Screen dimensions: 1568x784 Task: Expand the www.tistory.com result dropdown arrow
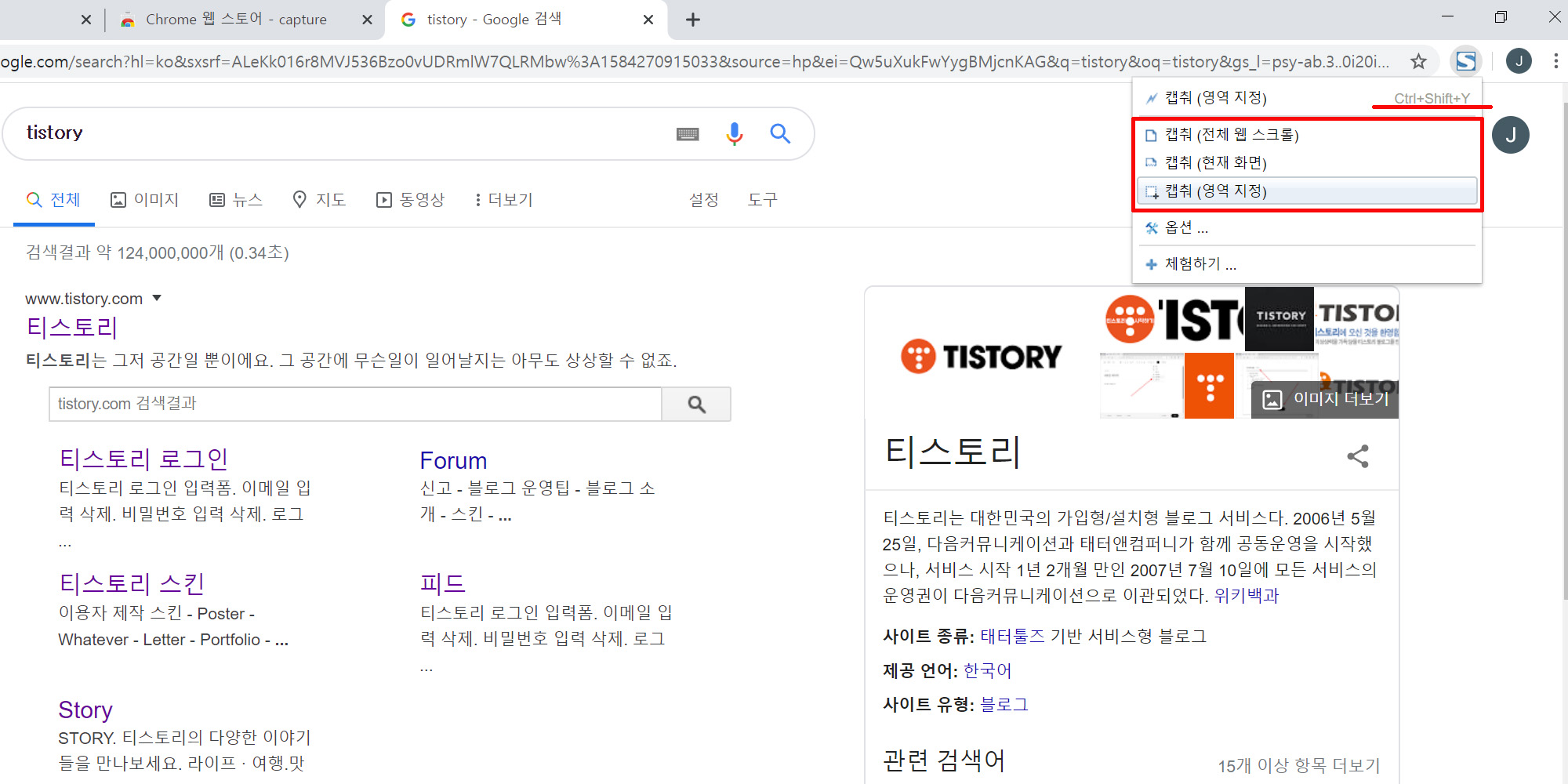pos(157,298)
